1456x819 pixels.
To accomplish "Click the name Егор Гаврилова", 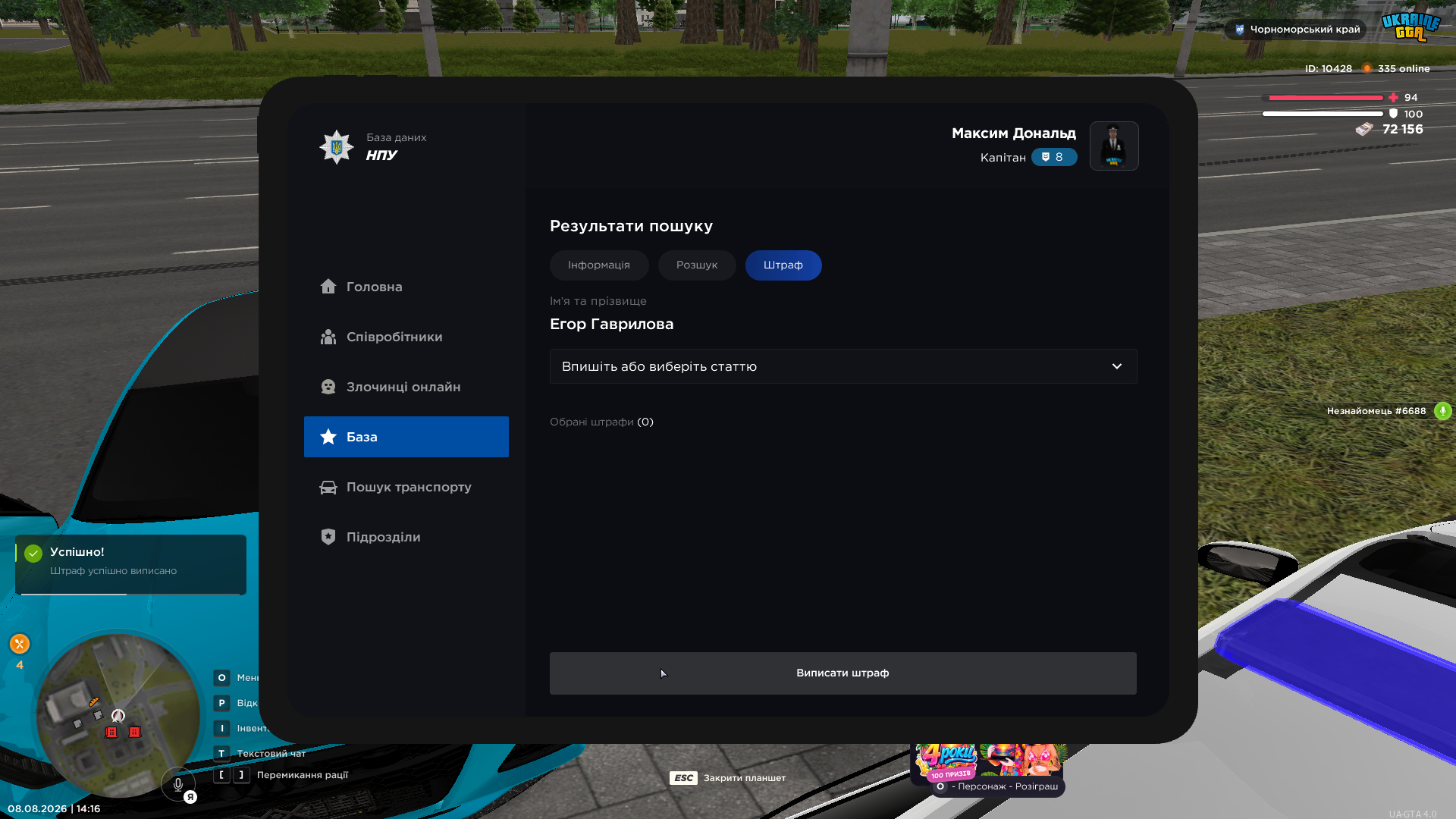I will click(611, 325).
